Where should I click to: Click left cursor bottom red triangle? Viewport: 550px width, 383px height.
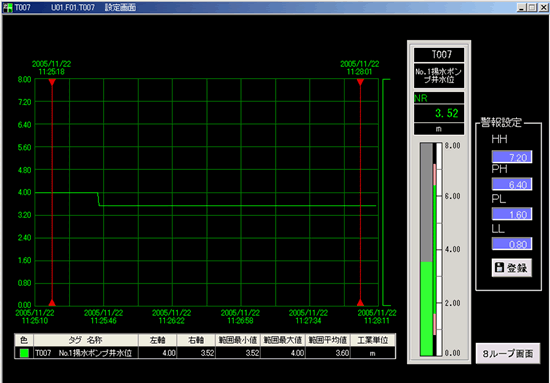52,302
